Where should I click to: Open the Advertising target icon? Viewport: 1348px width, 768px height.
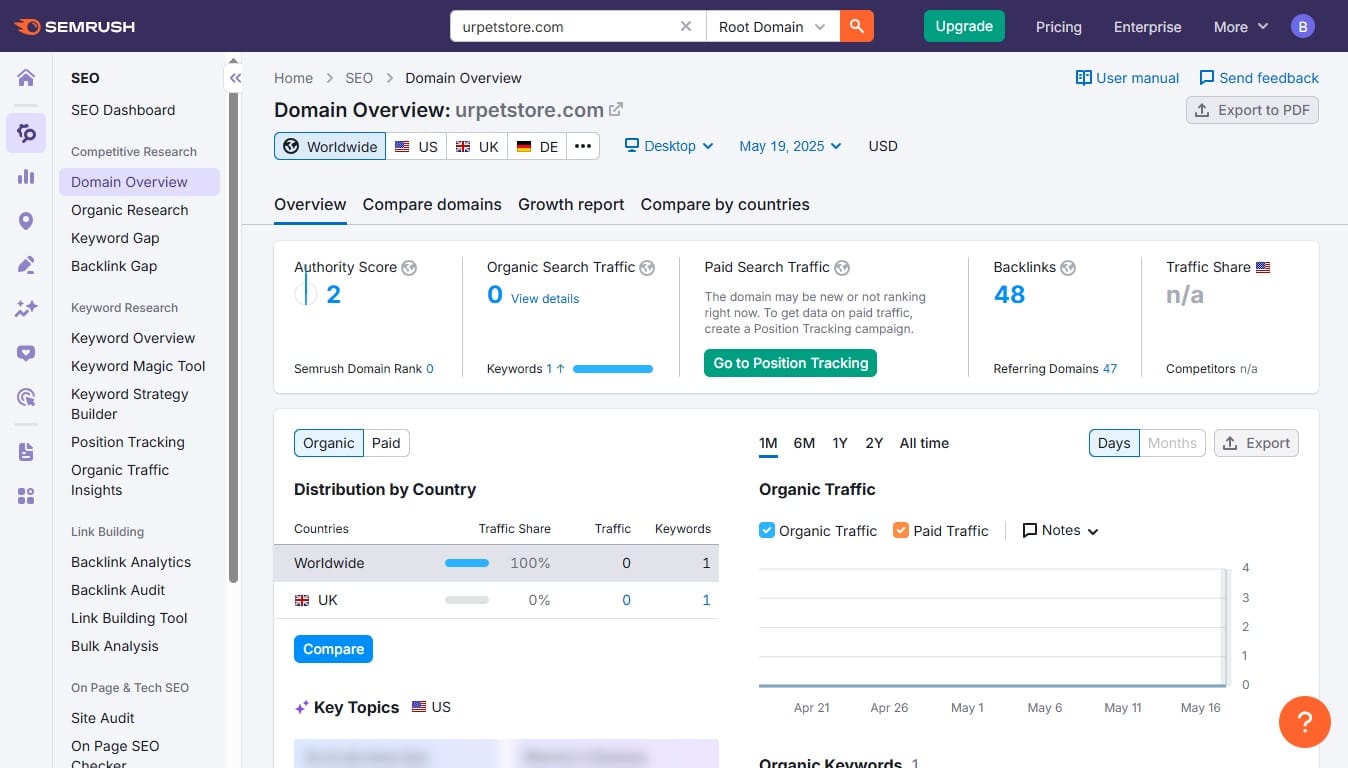[x=26, y=397]
